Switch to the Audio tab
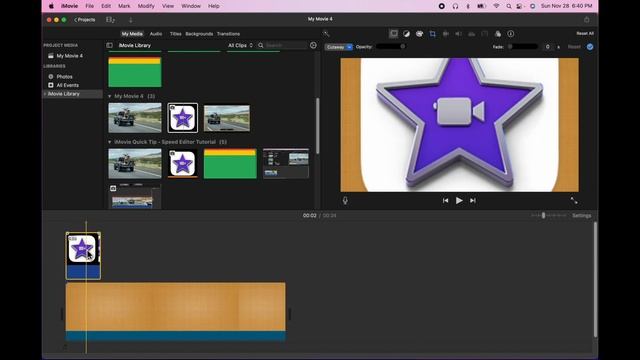Image resolution: width=640 pixels, height=360 pixels. [156, 34]
